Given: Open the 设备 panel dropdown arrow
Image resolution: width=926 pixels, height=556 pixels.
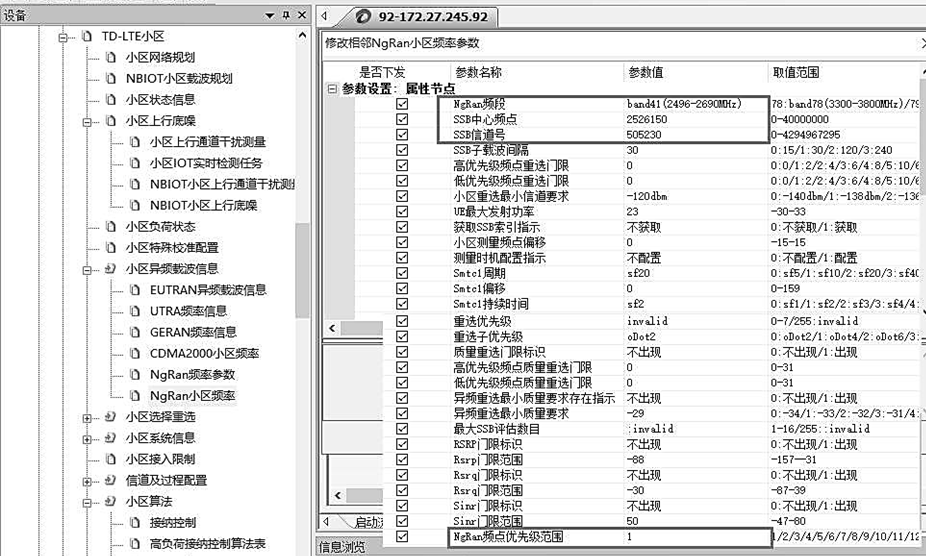Looking at the screenshot, I should pyautogui.click(x=270, y=15).
